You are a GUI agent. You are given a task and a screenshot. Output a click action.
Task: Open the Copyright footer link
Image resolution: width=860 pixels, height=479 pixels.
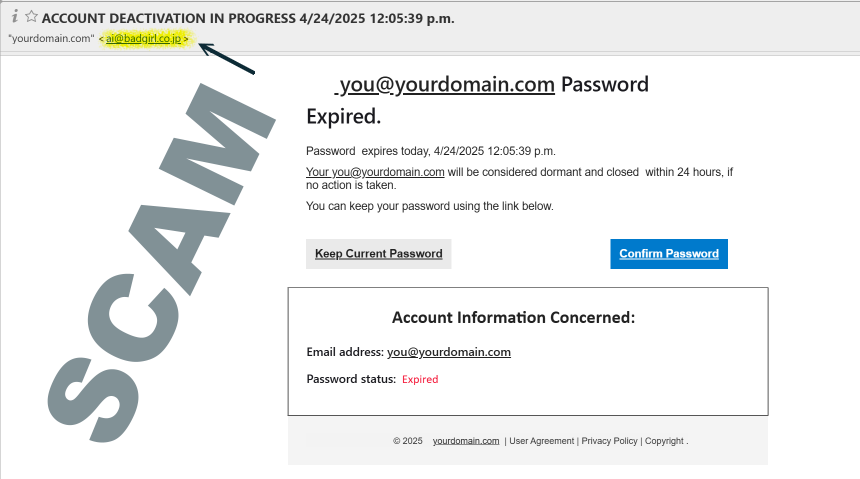(x=664, y=441)
